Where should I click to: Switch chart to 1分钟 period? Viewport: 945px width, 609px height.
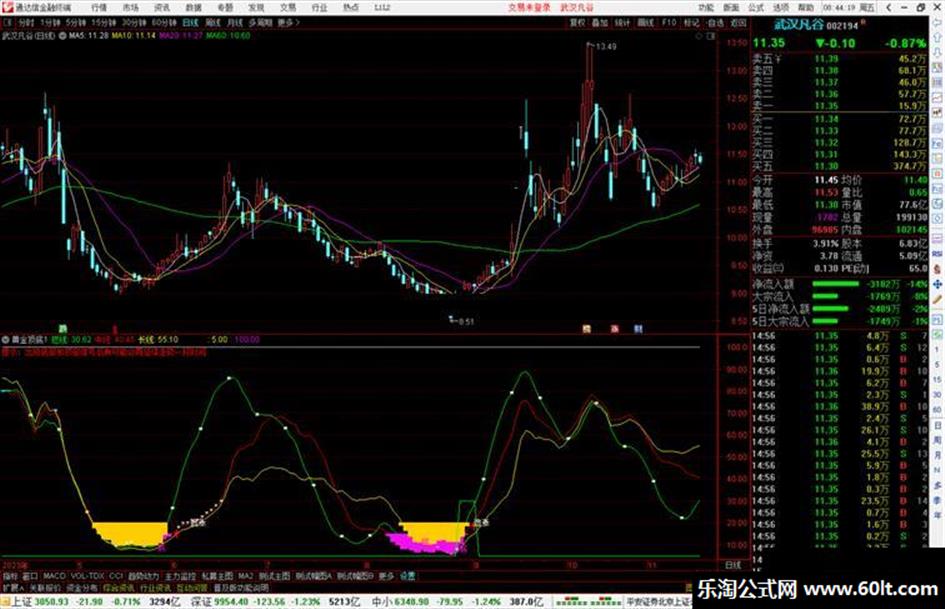50,22
